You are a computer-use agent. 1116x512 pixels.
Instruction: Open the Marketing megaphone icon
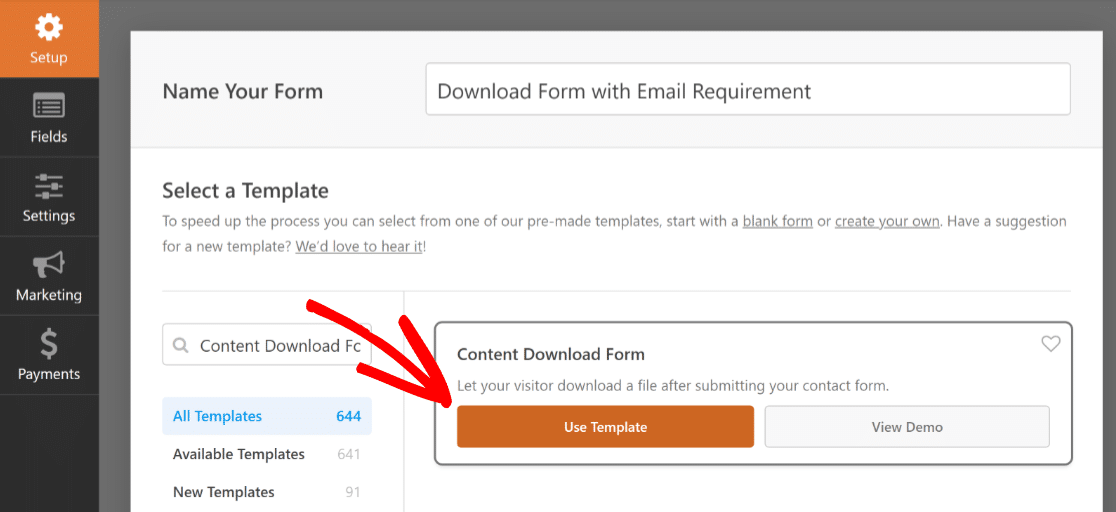pyautogui.click(x=49, y=265)
